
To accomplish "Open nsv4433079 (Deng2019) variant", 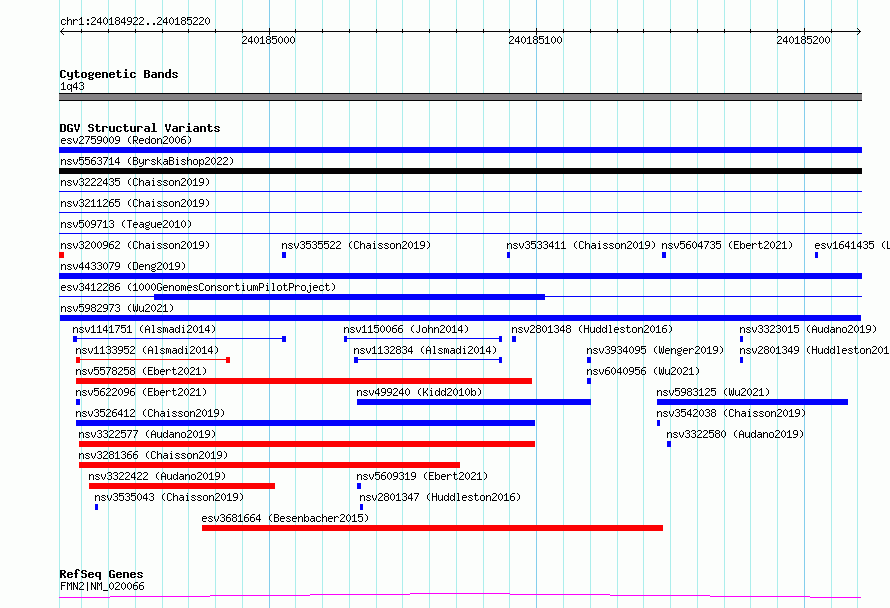I will (123, 266).
